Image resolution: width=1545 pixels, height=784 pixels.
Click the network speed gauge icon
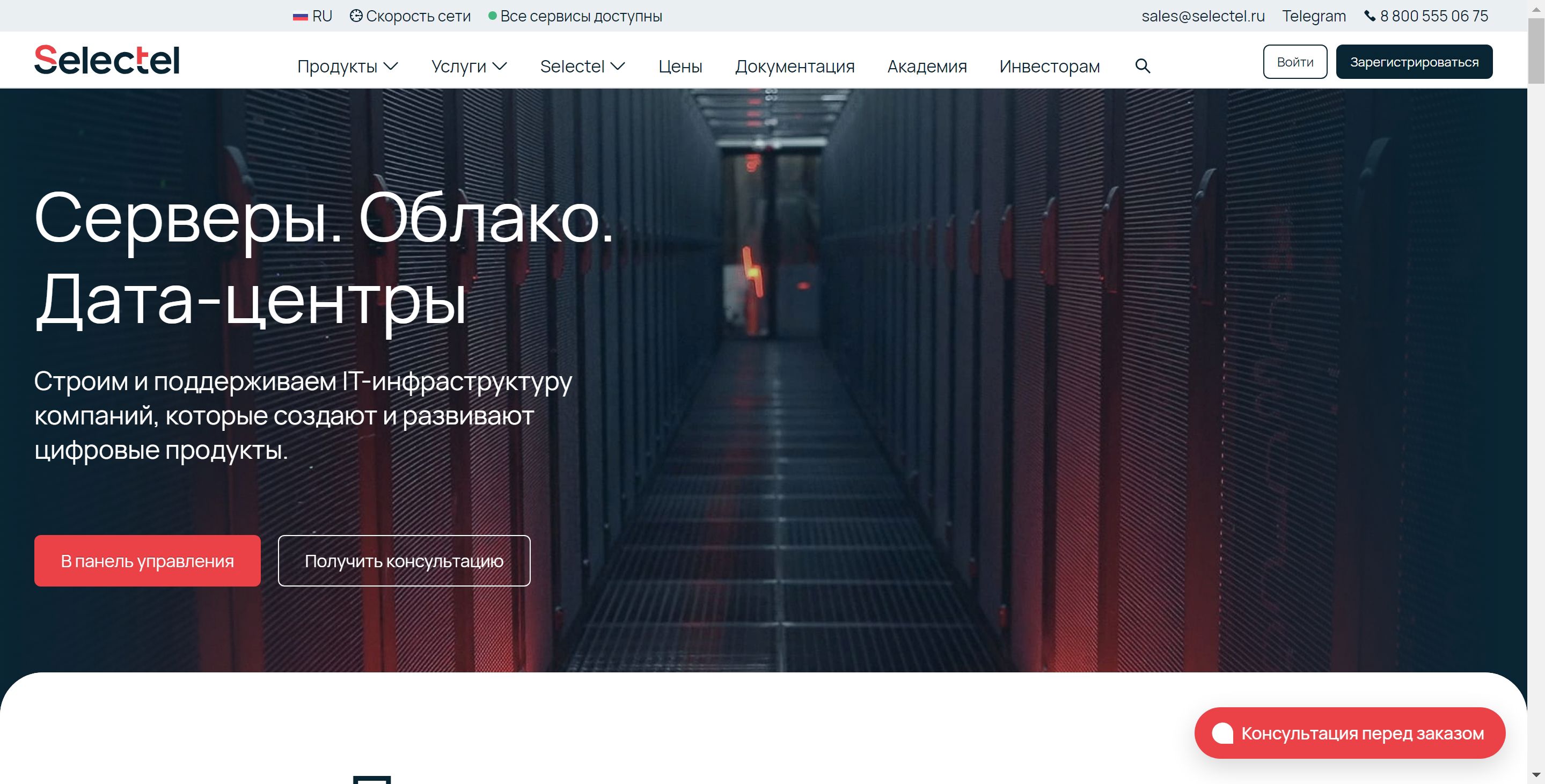click(x=356, y=16)
